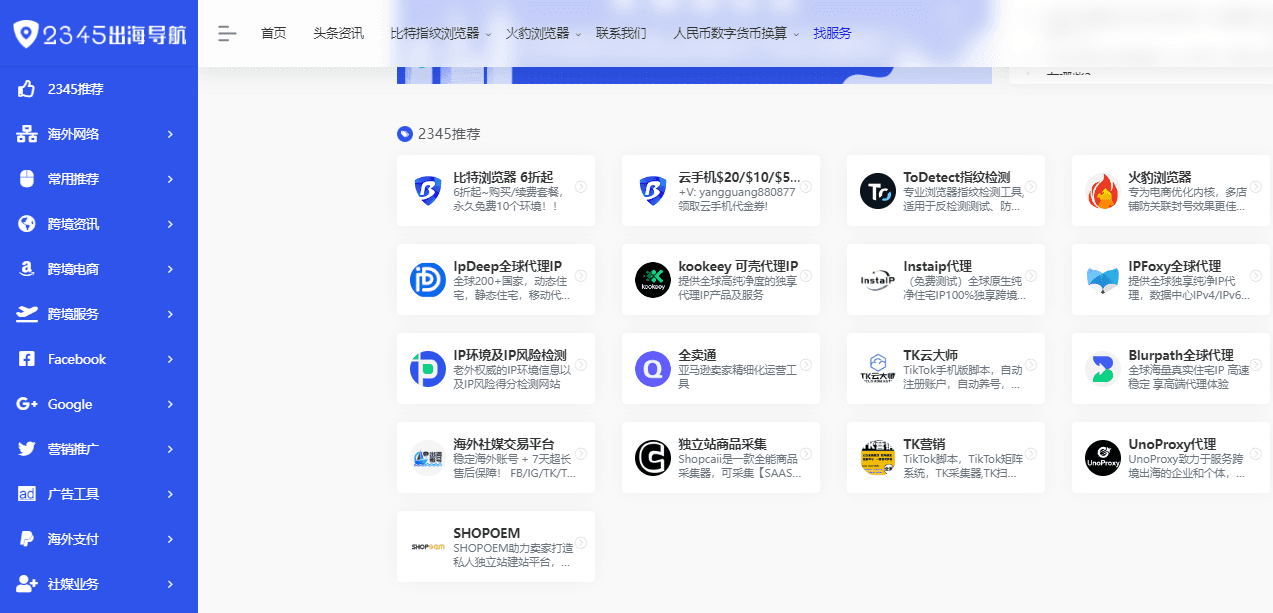Screen dimensions: 1273x613
Task: Open the 全卖通 purple icon
Action: [652, 369]
